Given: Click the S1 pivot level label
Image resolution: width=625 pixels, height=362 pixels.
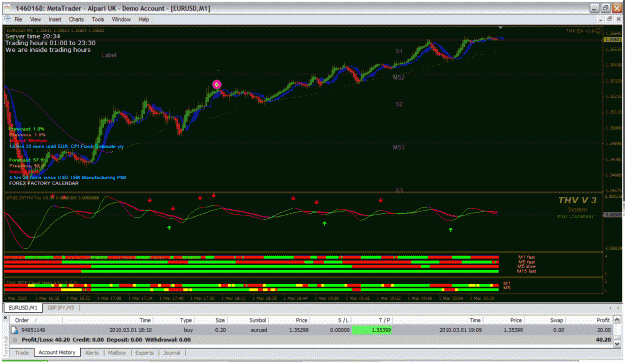Looking at the screenshot, I should [399, 51].
